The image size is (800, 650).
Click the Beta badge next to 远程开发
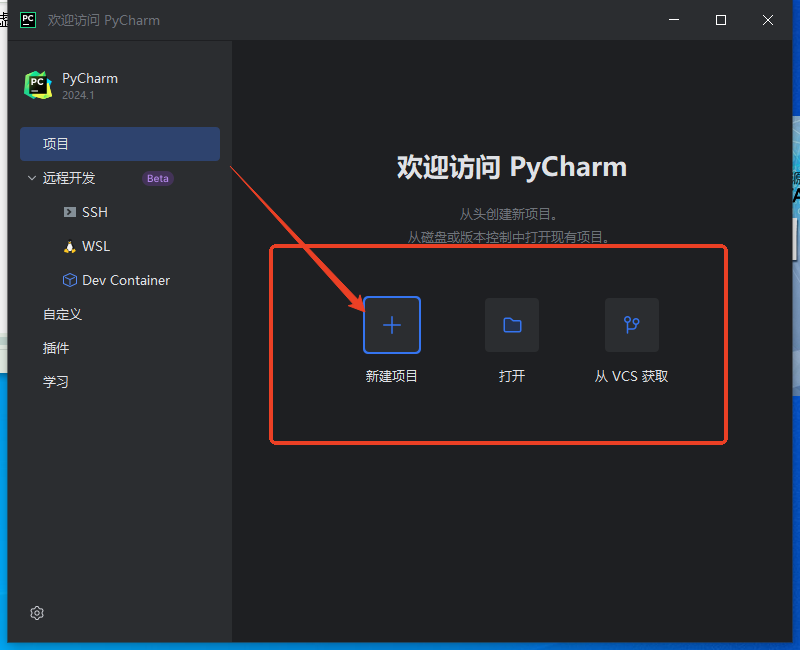point(158,179)
